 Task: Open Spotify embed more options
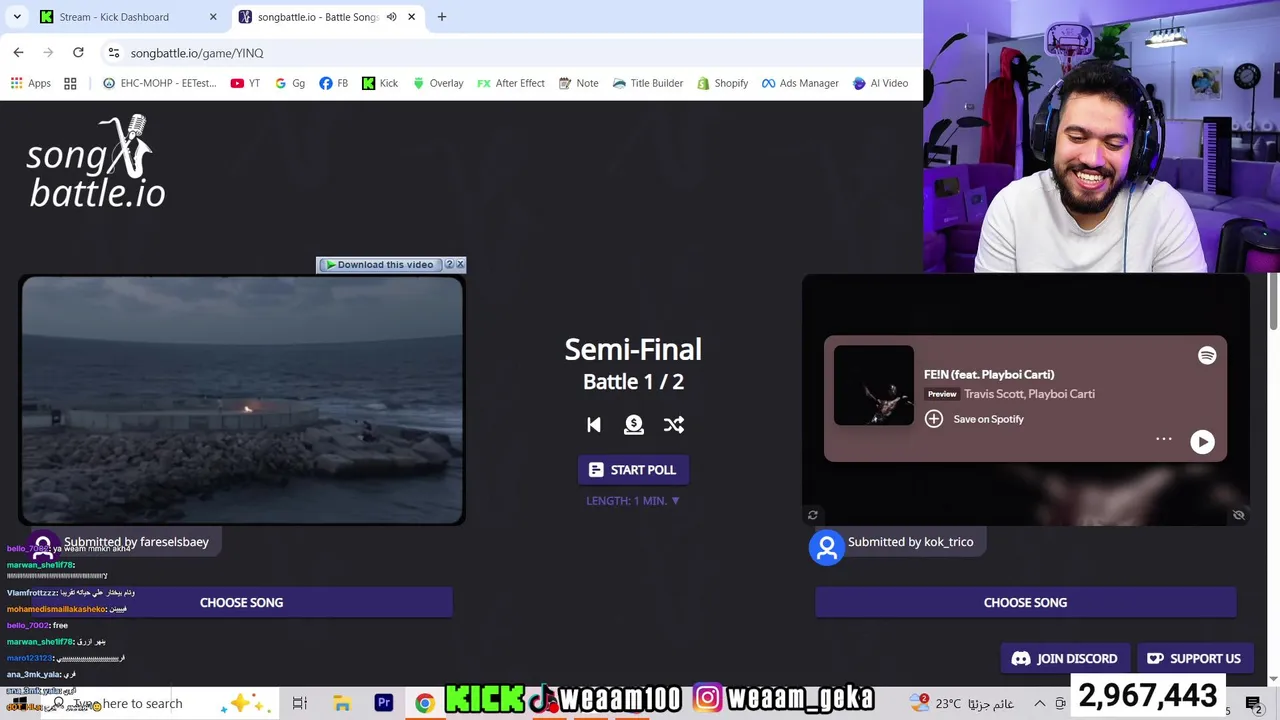tap(1164, 439)
